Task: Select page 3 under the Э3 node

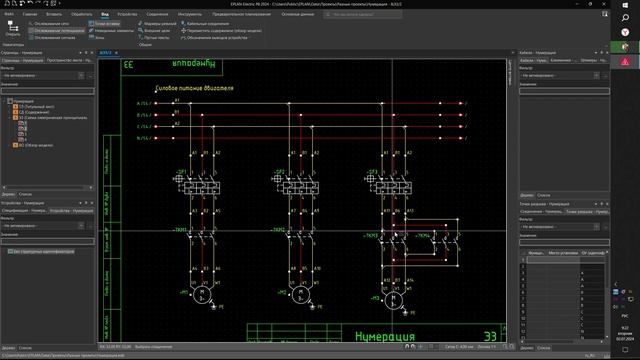Action: point(23,134)
